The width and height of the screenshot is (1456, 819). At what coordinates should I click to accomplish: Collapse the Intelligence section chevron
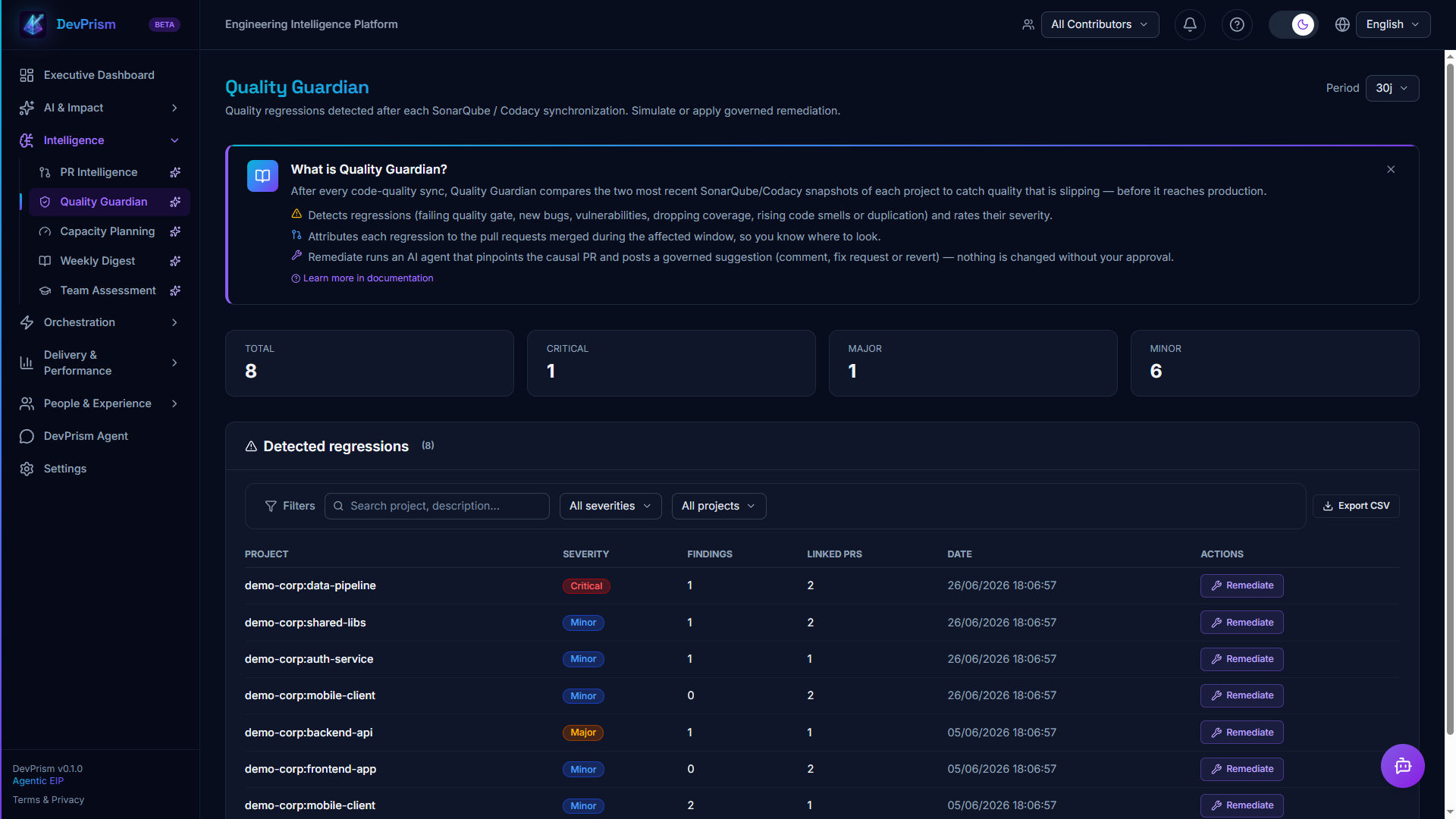[174, 140]
